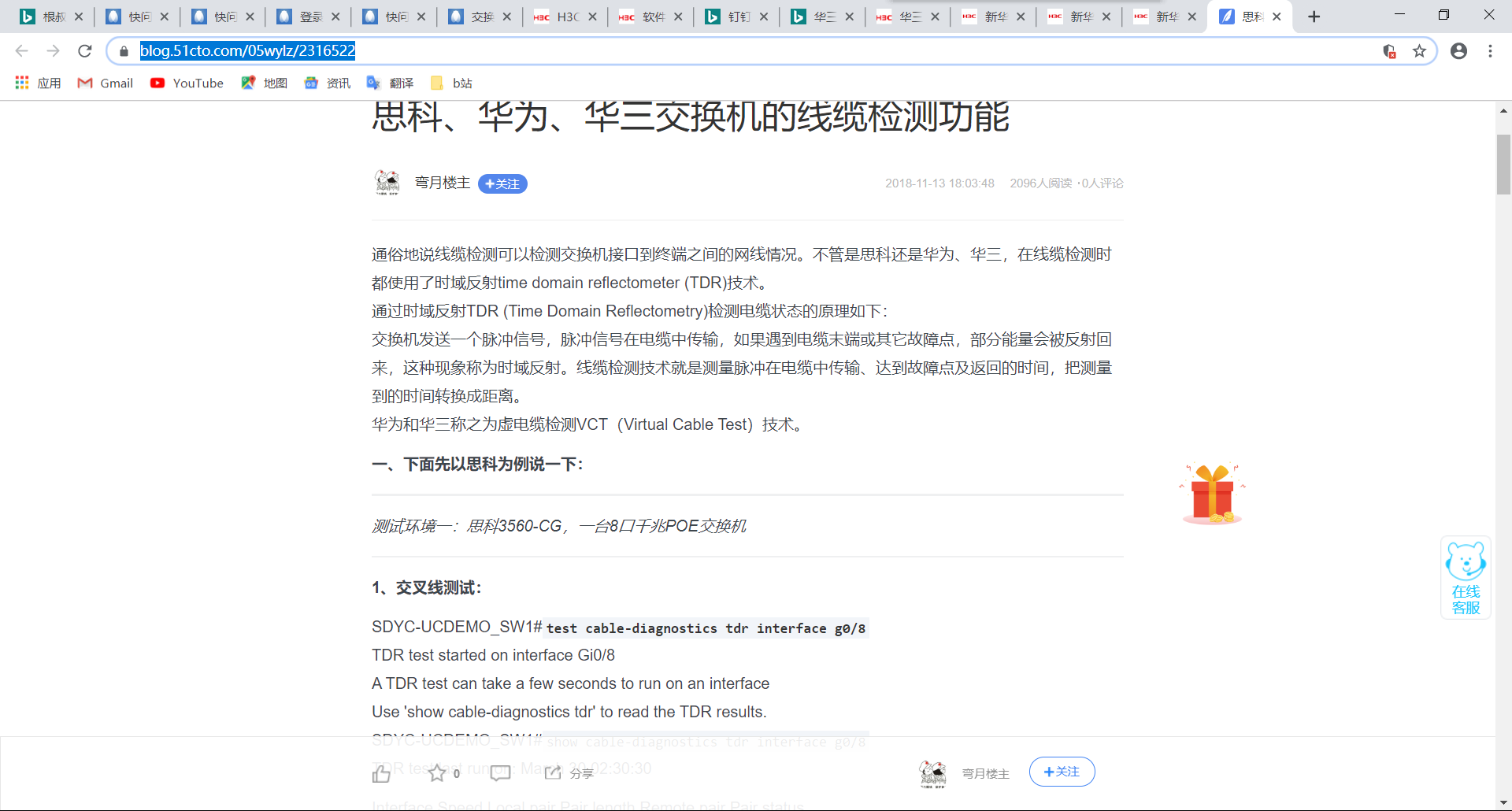Click the line TDR test started on interface Gi0/8
The height and width of the screenshot is (811, 1512).
click(493, 655)
